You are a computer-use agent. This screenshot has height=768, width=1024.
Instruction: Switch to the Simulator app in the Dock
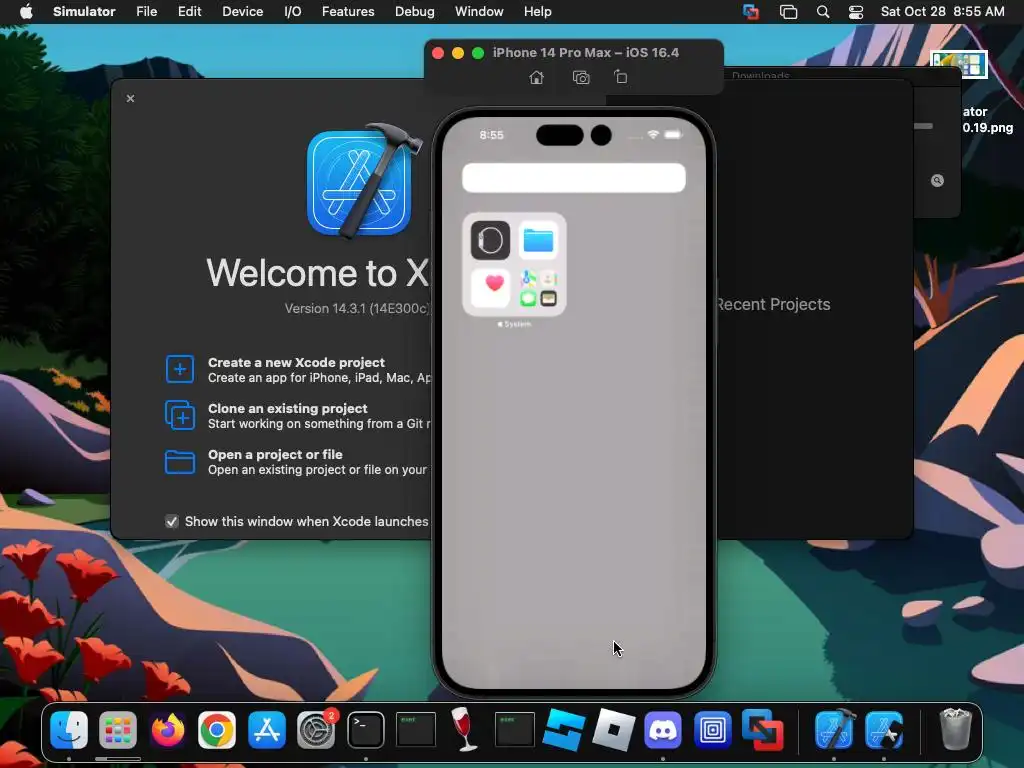point(884,729)
